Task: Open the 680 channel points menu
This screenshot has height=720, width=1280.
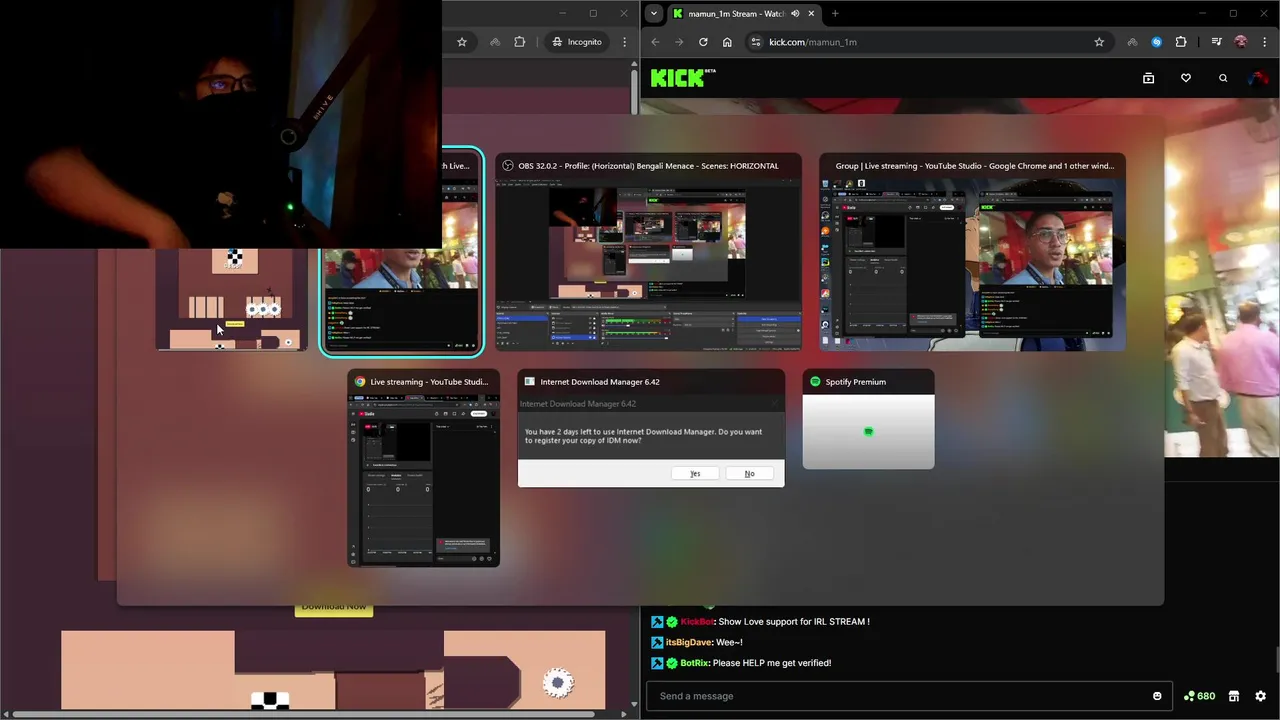Action: [x=1199, y=696]
